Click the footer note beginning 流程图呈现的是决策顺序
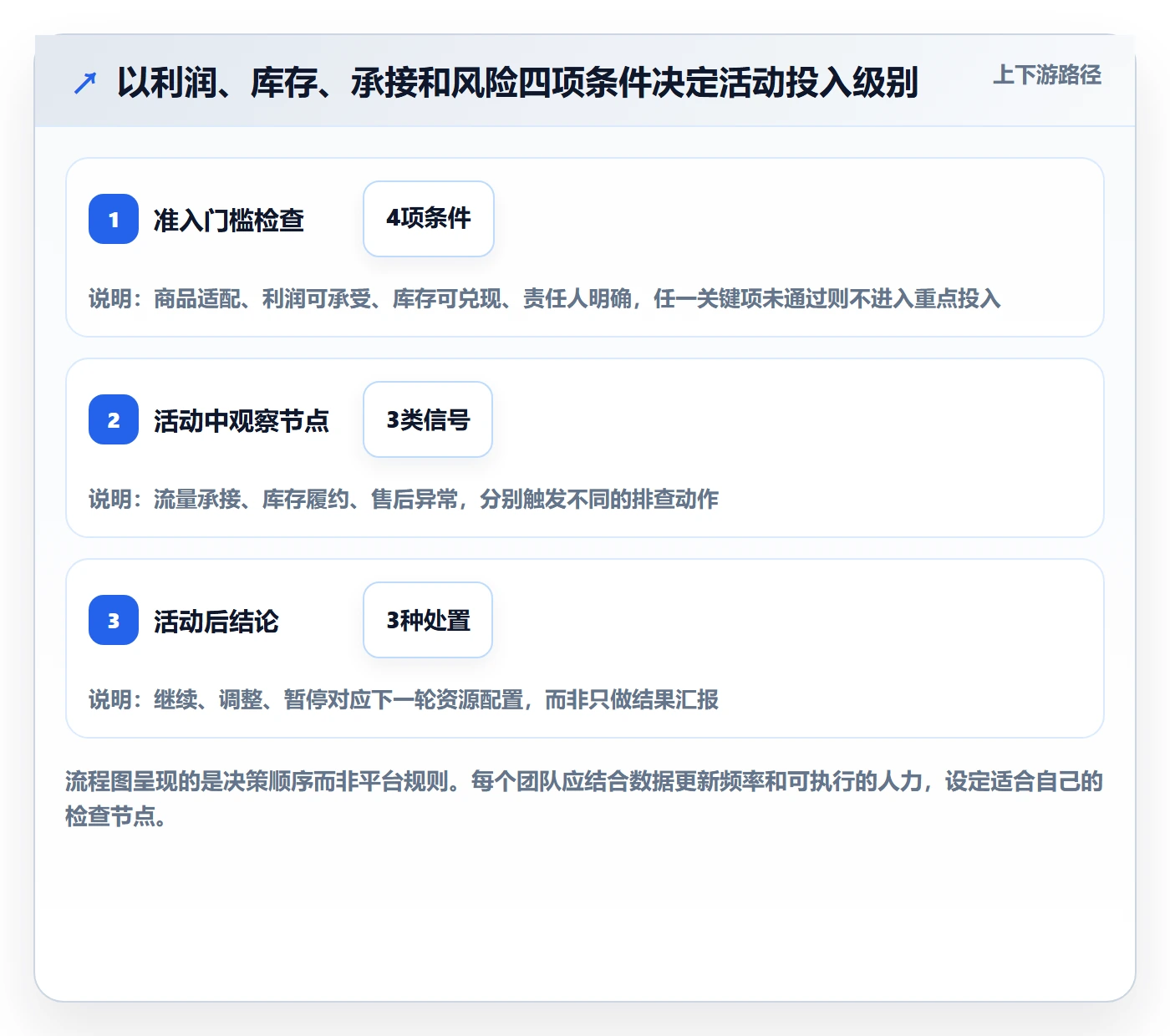 584,799
